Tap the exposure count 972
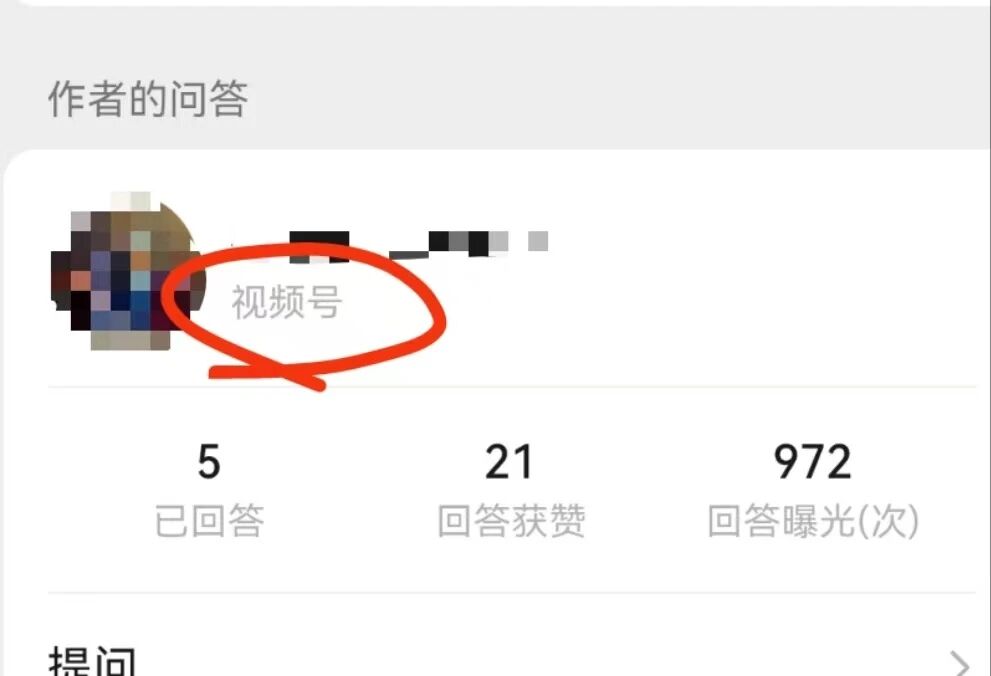Viewport: 991px width, 676px height. [x=813, y=462]
